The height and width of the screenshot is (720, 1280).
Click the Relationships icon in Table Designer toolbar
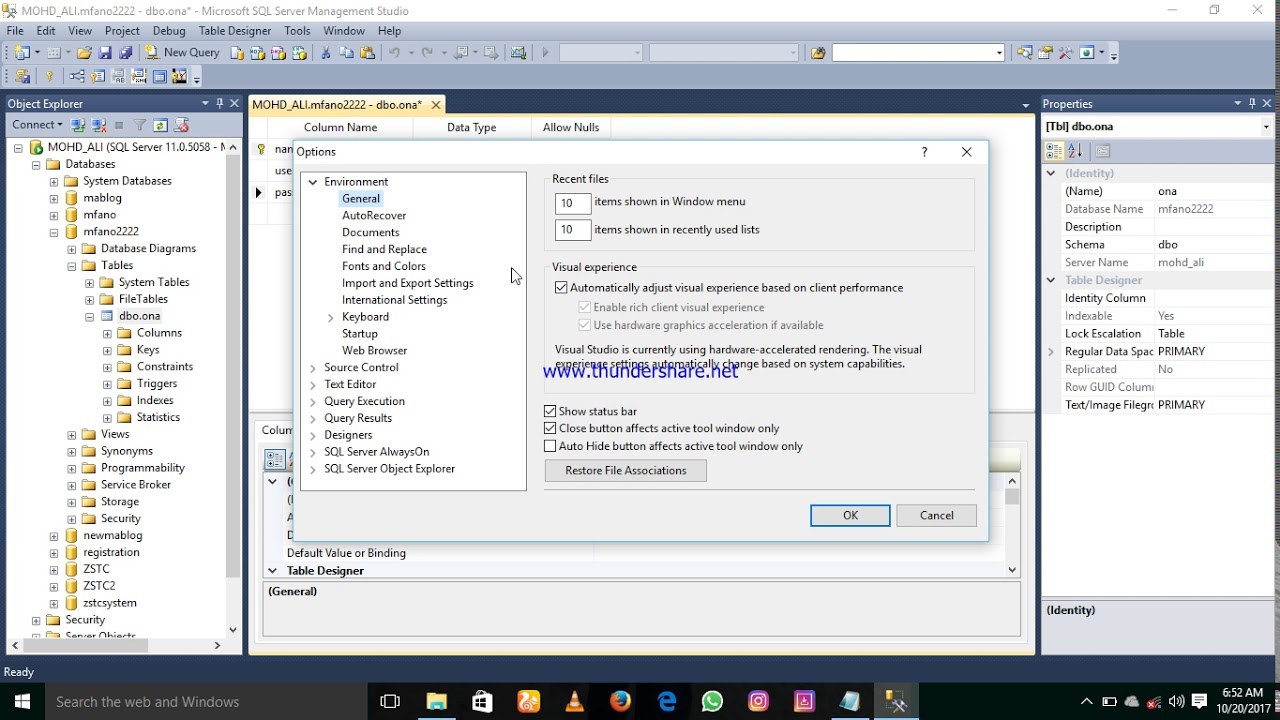77,76
